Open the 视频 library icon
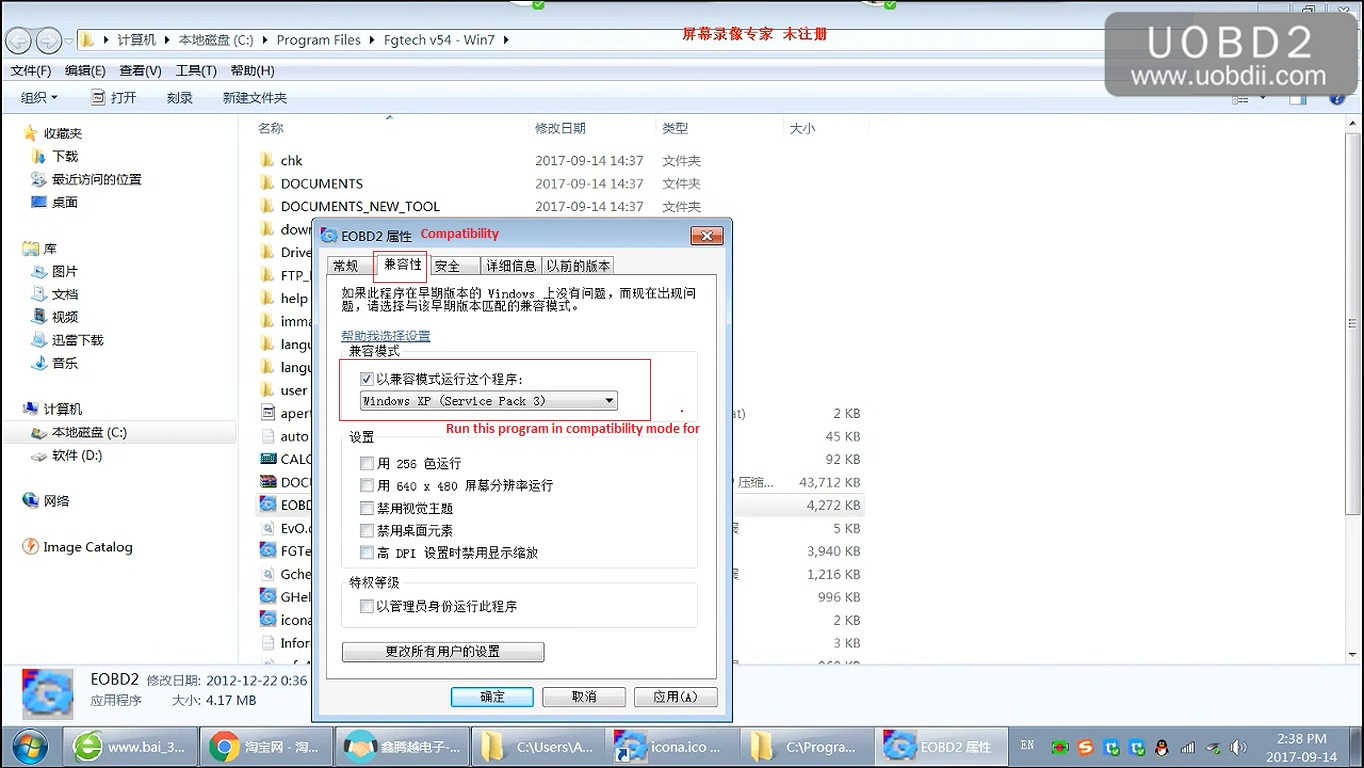 click(39, 317)
